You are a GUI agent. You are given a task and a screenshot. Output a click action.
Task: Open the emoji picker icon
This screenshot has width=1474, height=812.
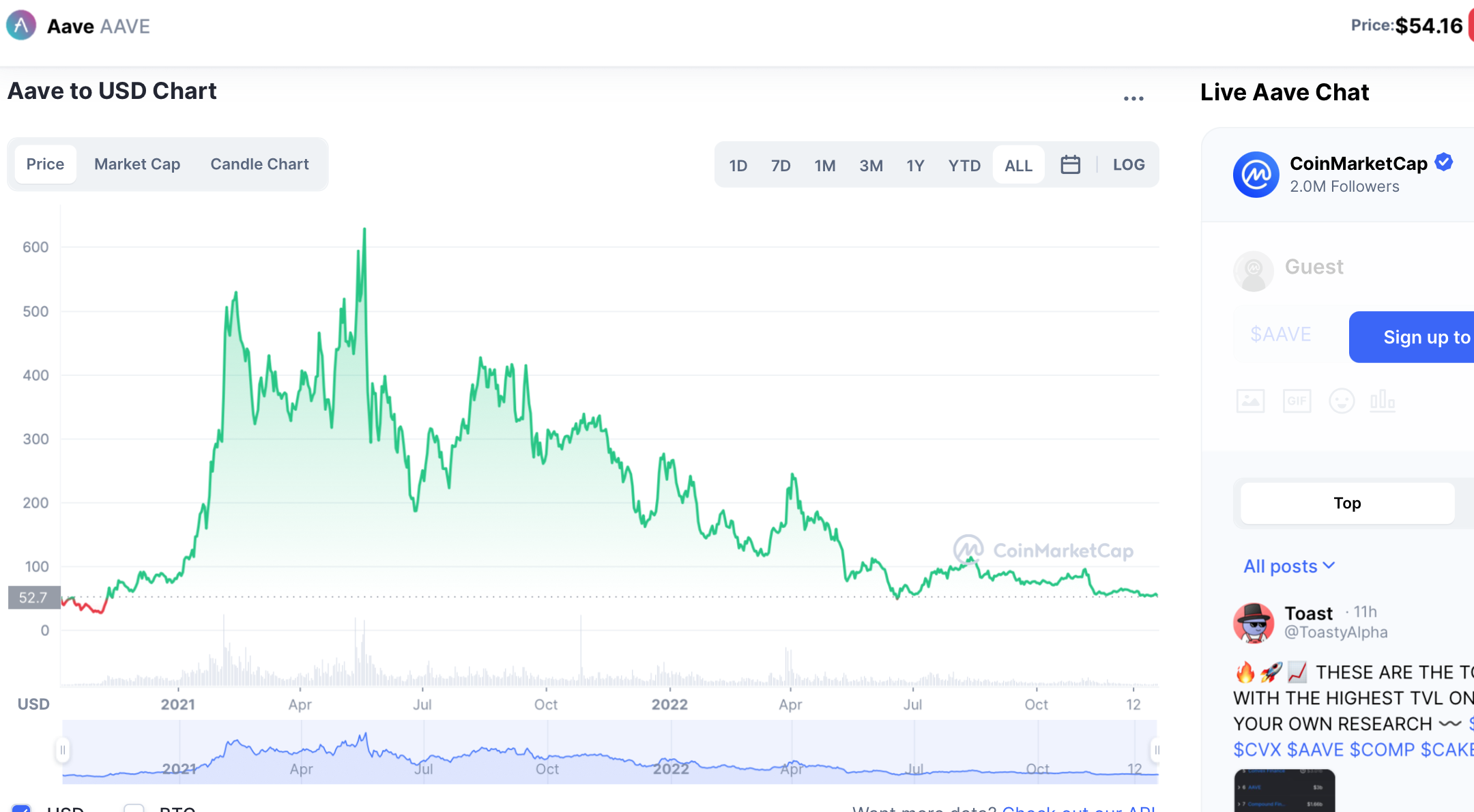(1342, 401)
